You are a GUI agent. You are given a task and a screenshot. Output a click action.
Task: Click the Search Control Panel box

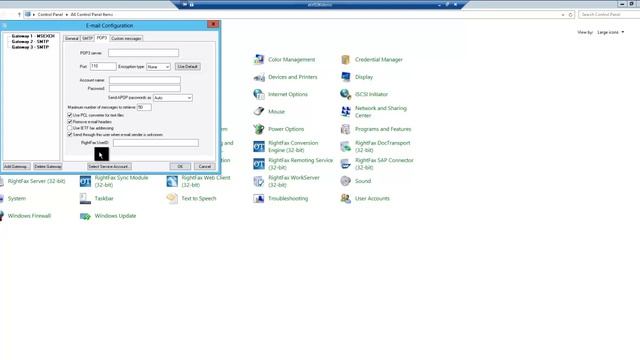point(609,15)
